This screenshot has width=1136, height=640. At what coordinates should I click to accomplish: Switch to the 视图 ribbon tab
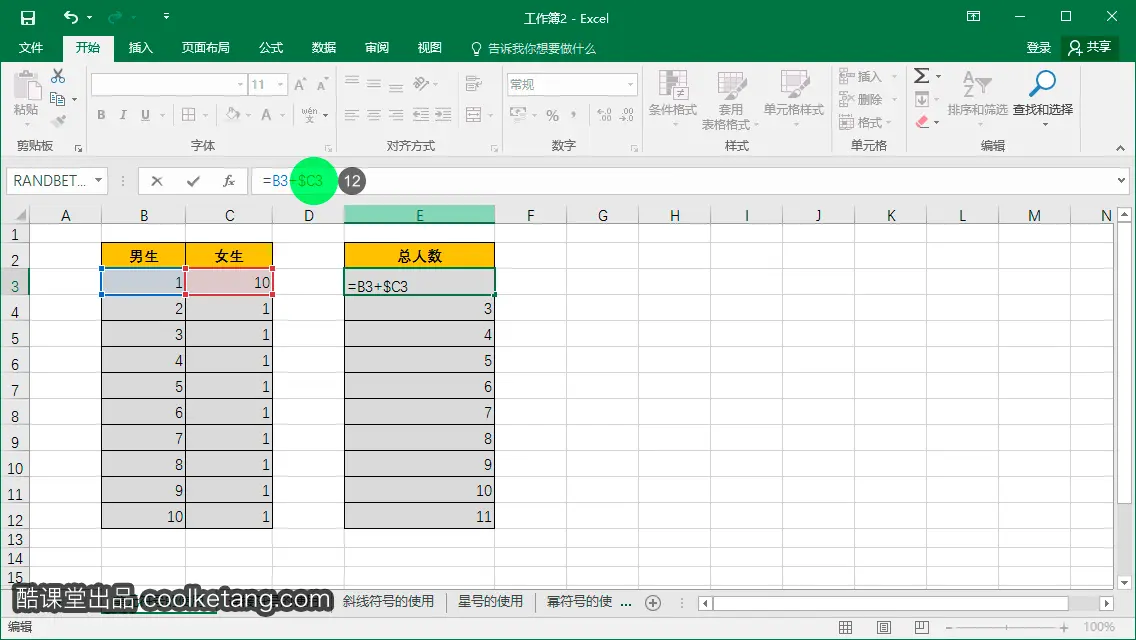pyautogui.click(x=429, y=48)
